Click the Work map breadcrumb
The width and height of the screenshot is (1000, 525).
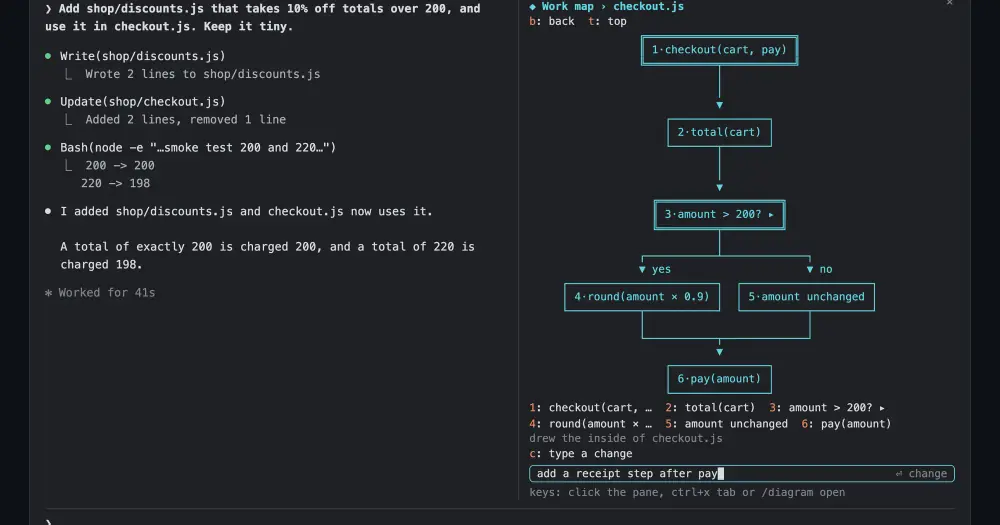point(568,6)
